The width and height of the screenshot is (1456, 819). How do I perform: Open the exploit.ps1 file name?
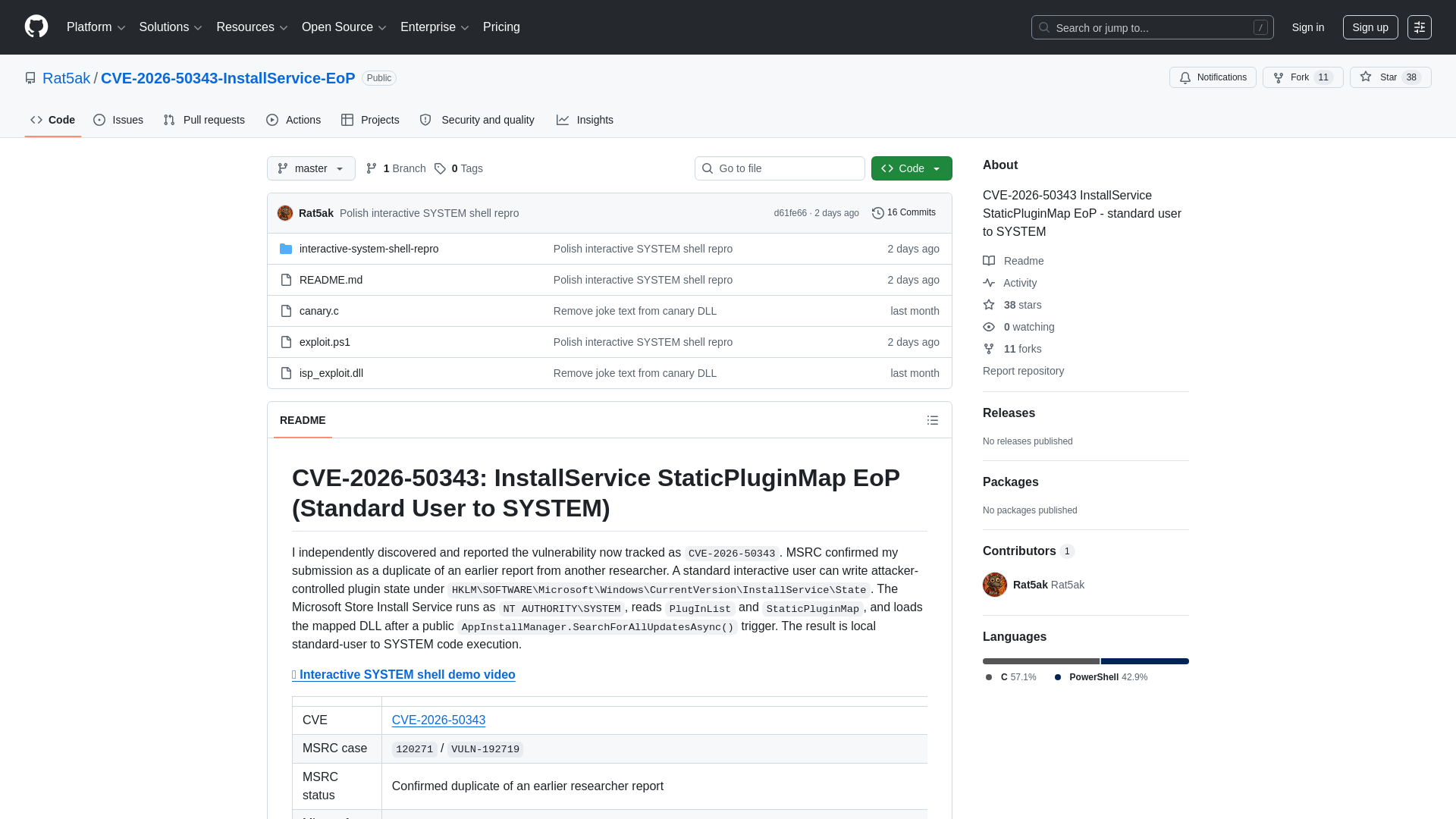coord(325,342)
